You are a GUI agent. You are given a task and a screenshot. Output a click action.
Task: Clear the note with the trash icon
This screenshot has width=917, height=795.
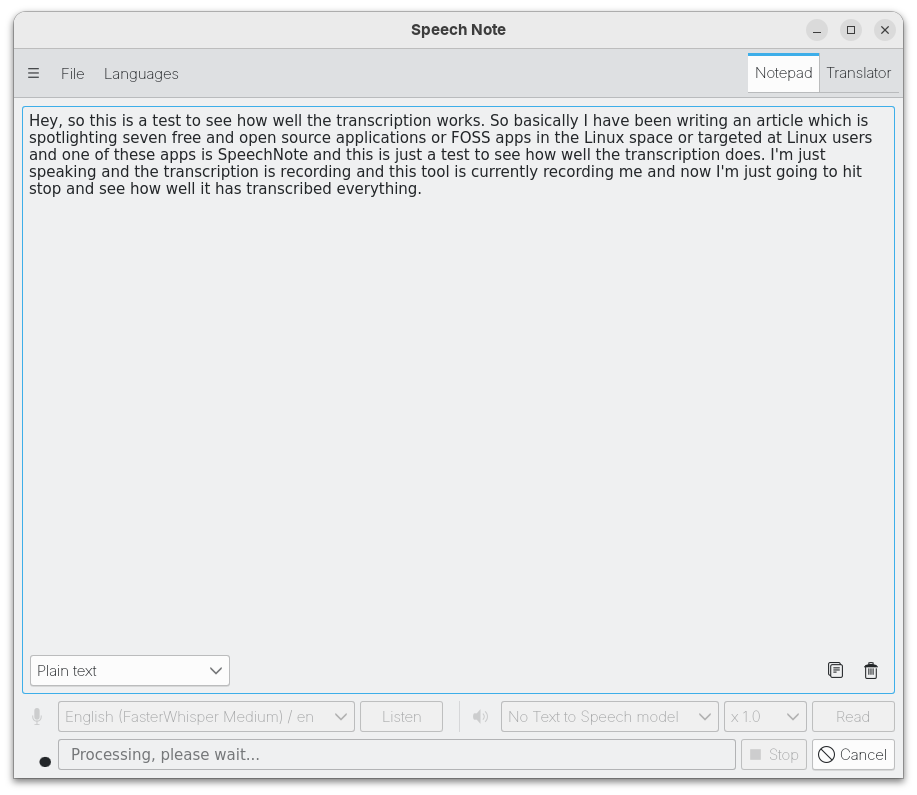tap(871, 670)
